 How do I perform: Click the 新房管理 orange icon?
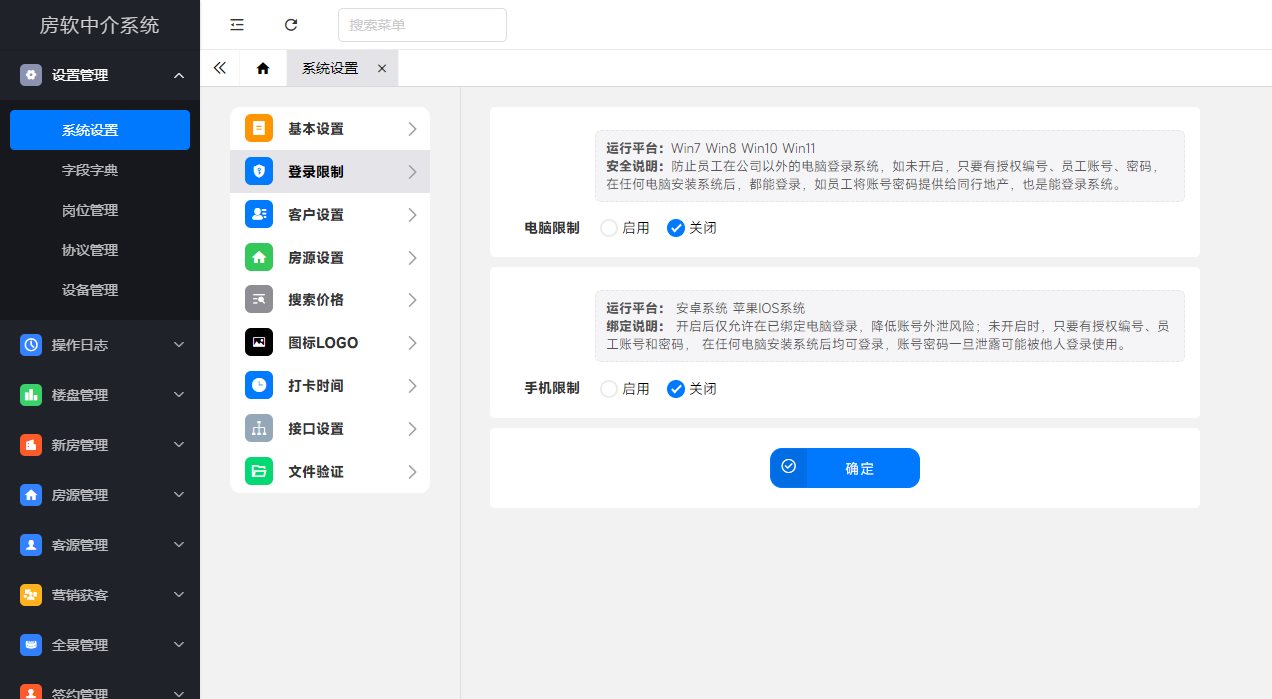pyautogui.click(x=31, y=445)
